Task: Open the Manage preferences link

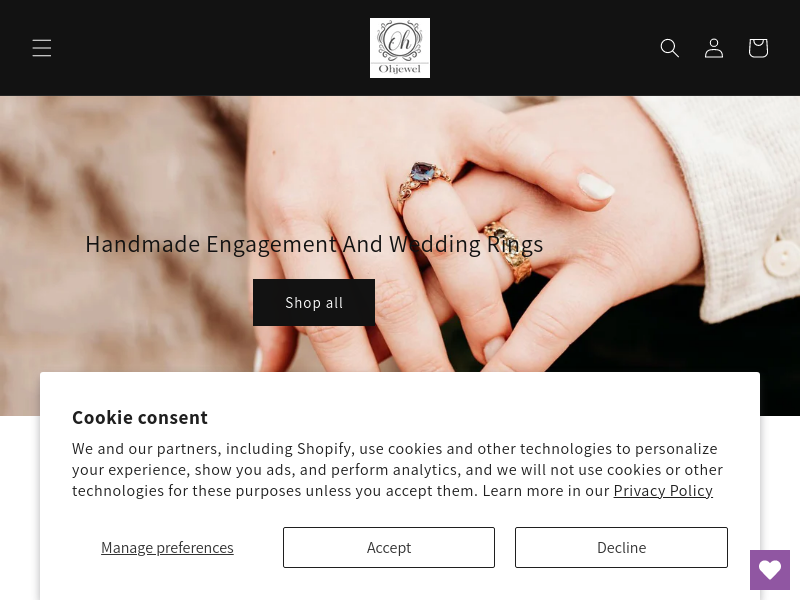Action: coord(167,547)
